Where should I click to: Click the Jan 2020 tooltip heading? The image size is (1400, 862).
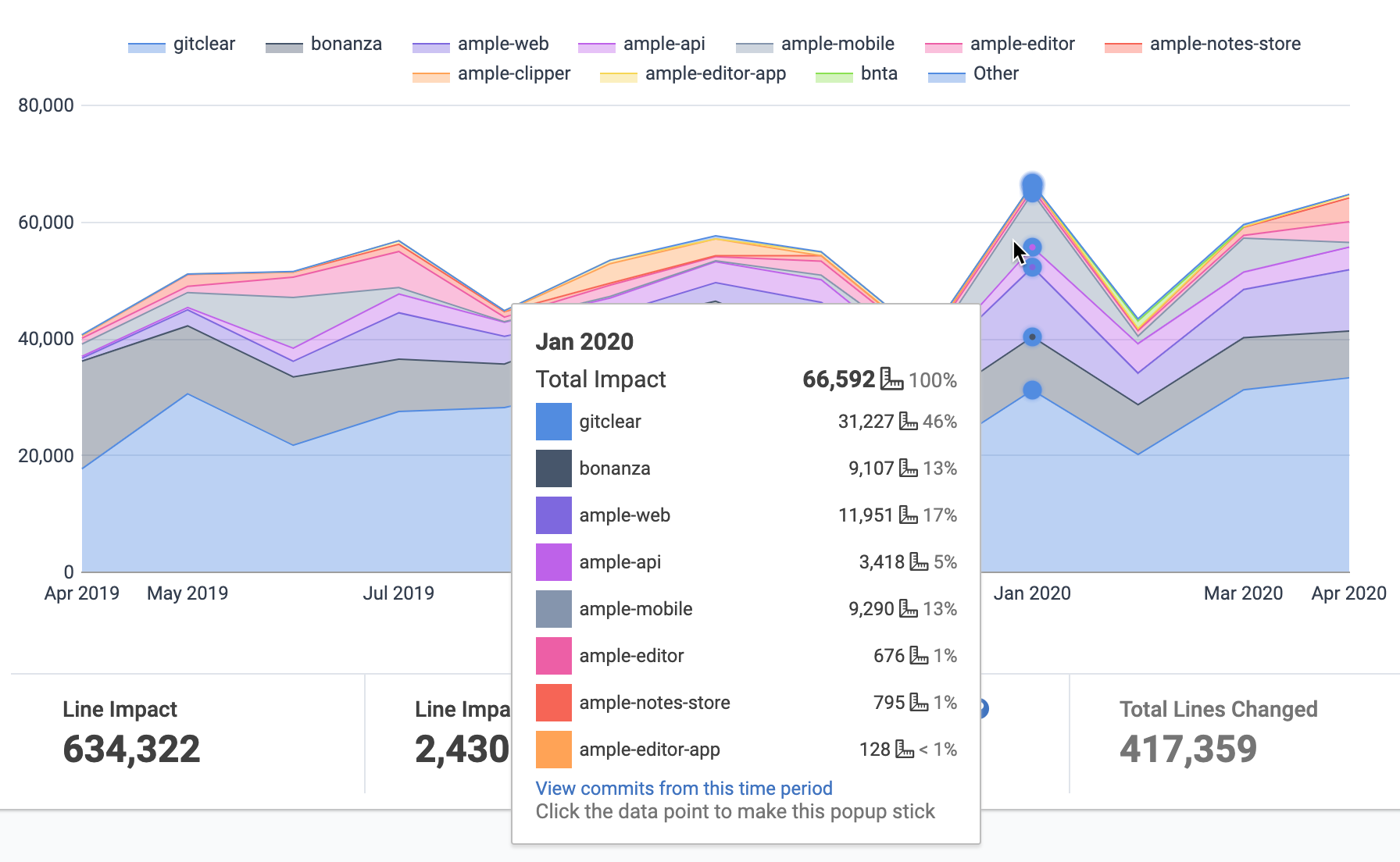click(584, 342)
